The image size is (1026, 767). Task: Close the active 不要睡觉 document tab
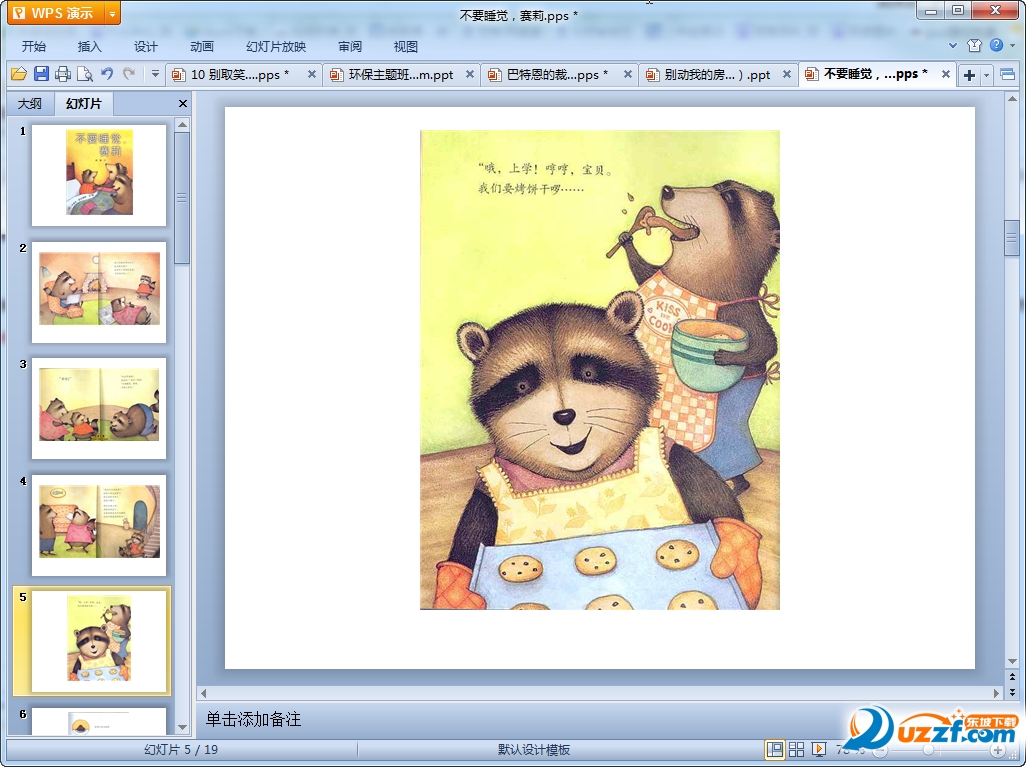(x=946, y=75)
